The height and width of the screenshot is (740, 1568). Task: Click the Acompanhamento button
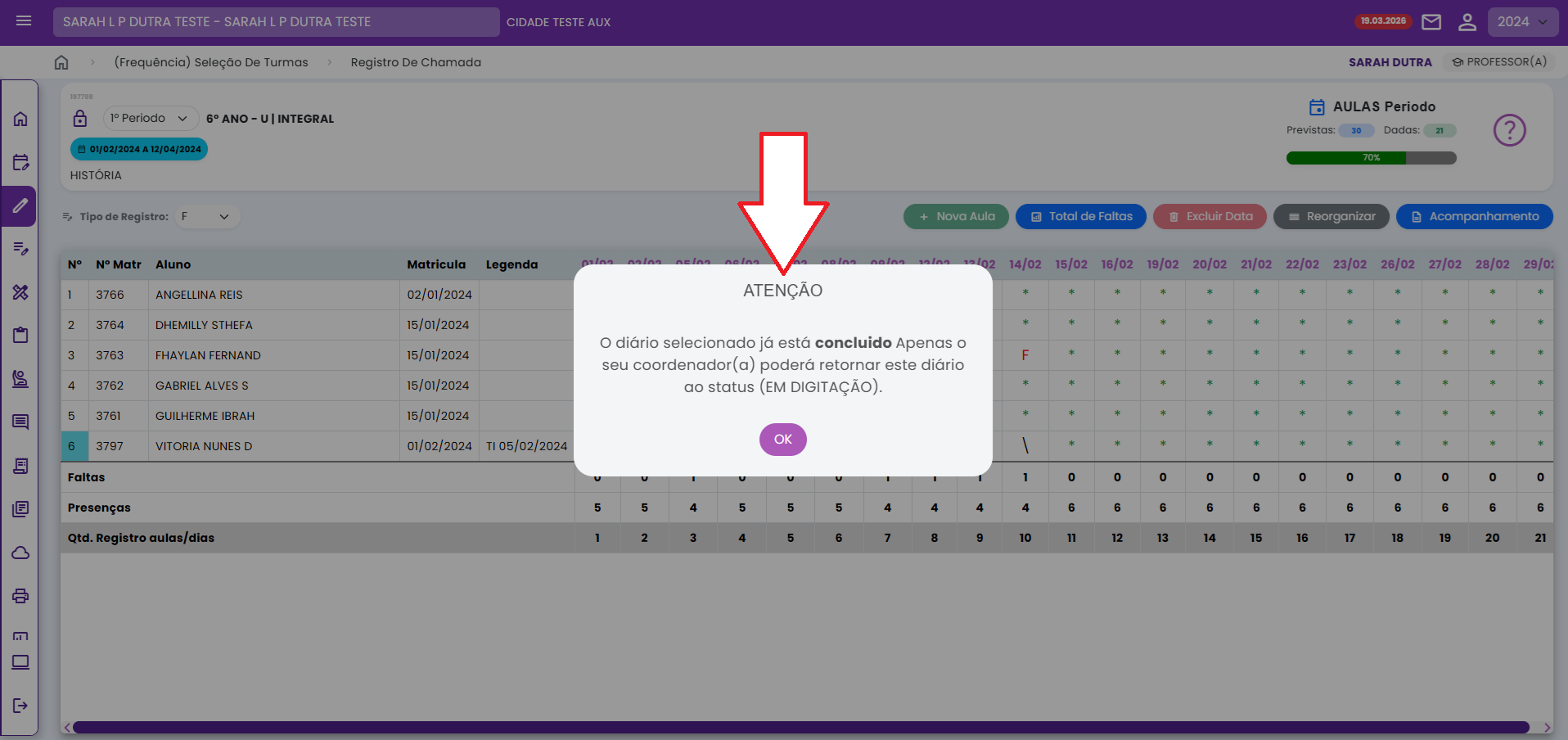[1474, 217]
